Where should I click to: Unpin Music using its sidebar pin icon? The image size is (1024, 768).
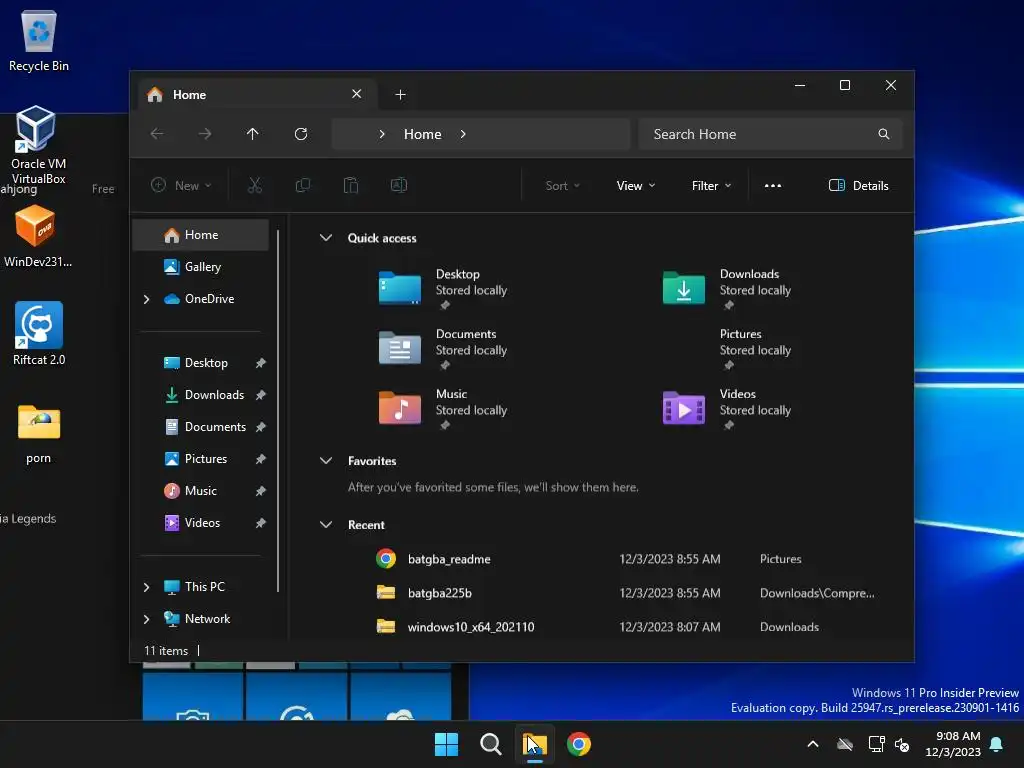pyautogui.click(x=261, y=491)
